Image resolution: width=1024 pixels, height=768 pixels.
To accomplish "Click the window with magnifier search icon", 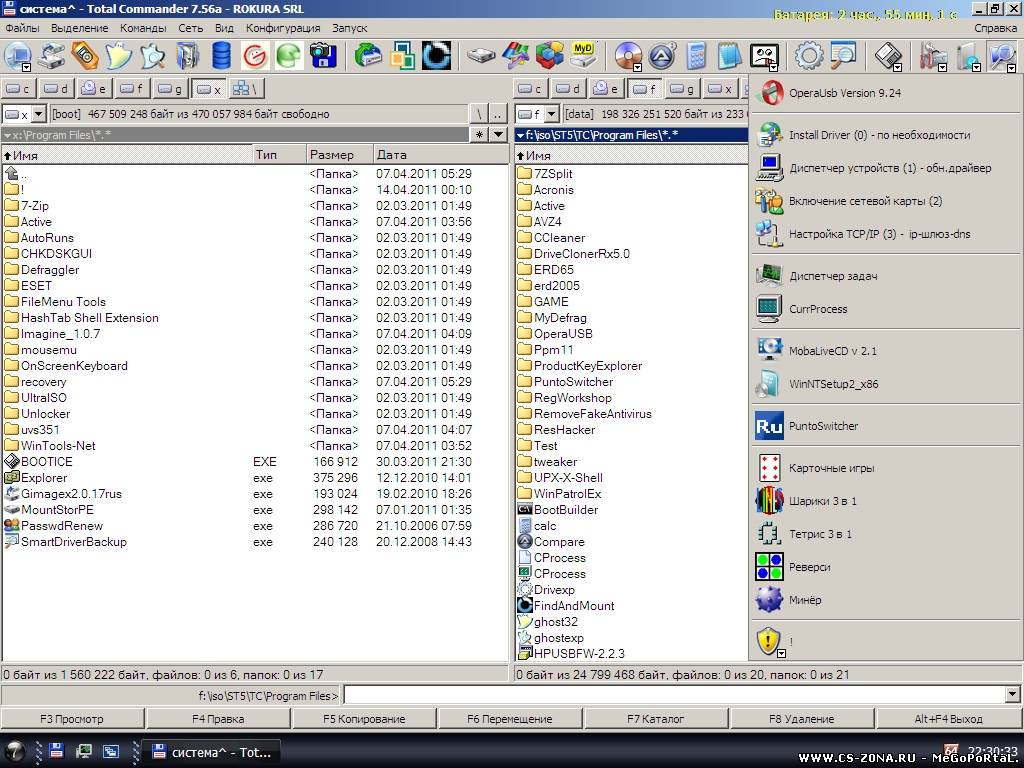I will coord(843,56).
